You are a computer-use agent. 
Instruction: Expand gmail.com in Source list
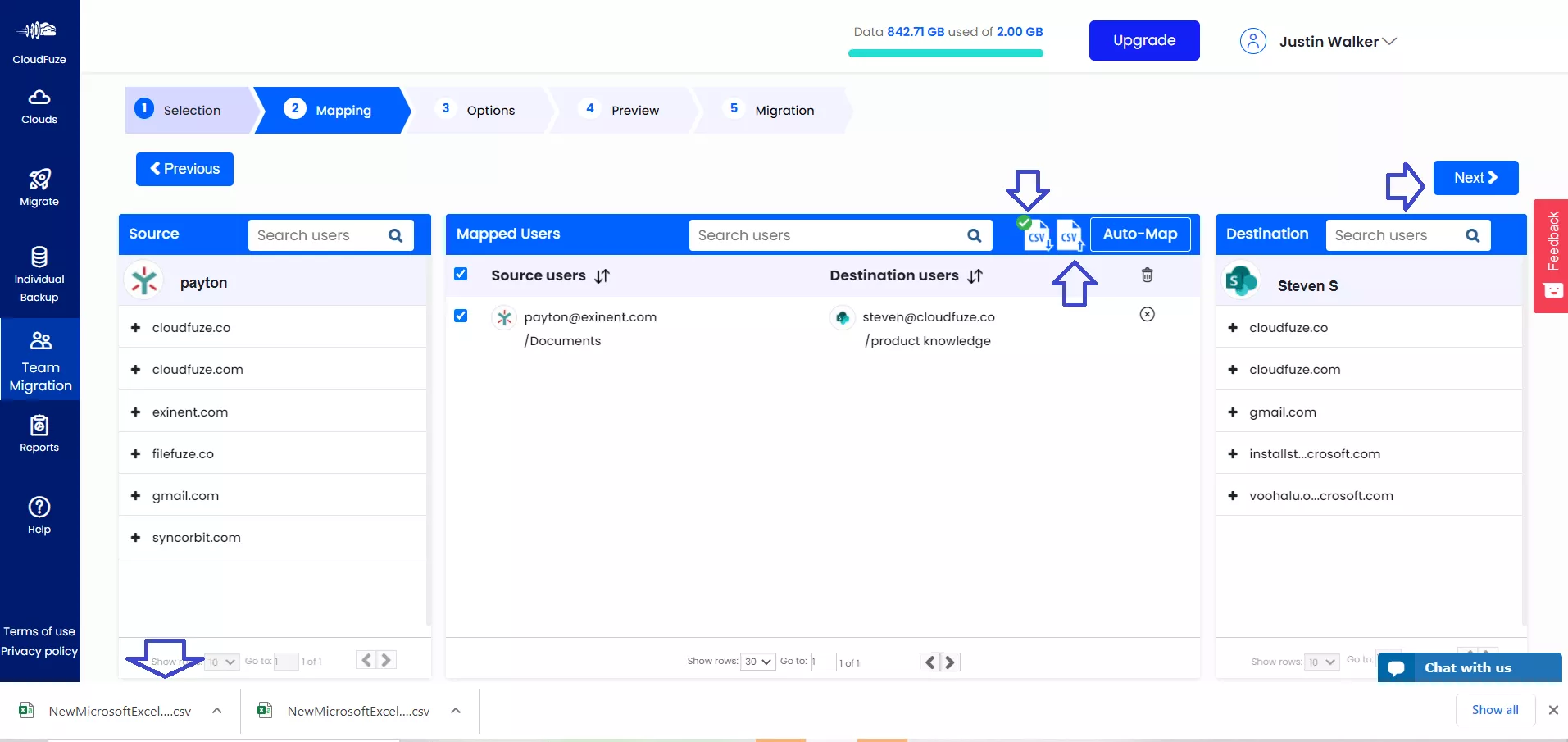point(135,496)
